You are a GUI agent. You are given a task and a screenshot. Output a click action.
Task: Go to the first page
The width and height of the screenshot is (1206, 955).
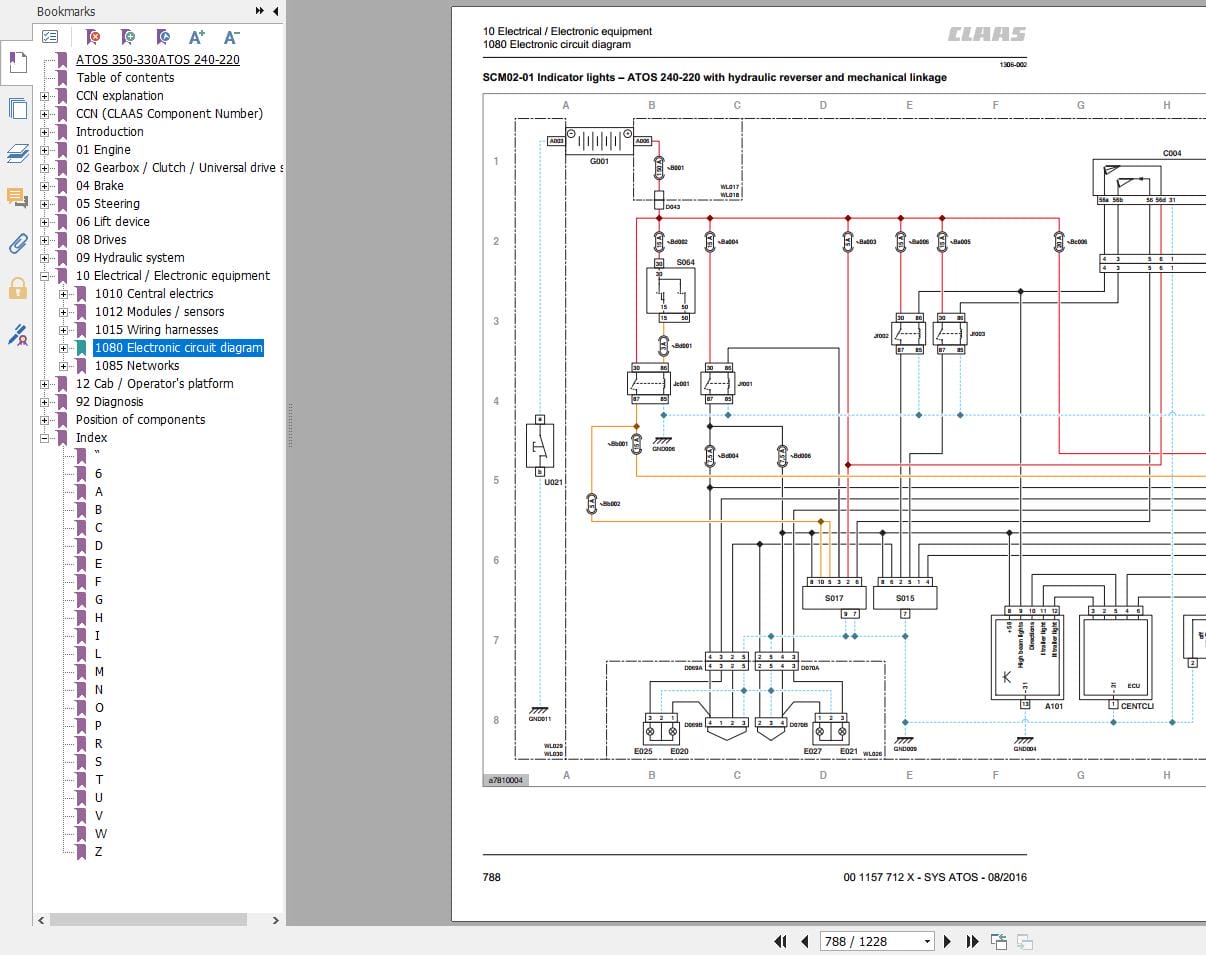(x=781, y=941)
